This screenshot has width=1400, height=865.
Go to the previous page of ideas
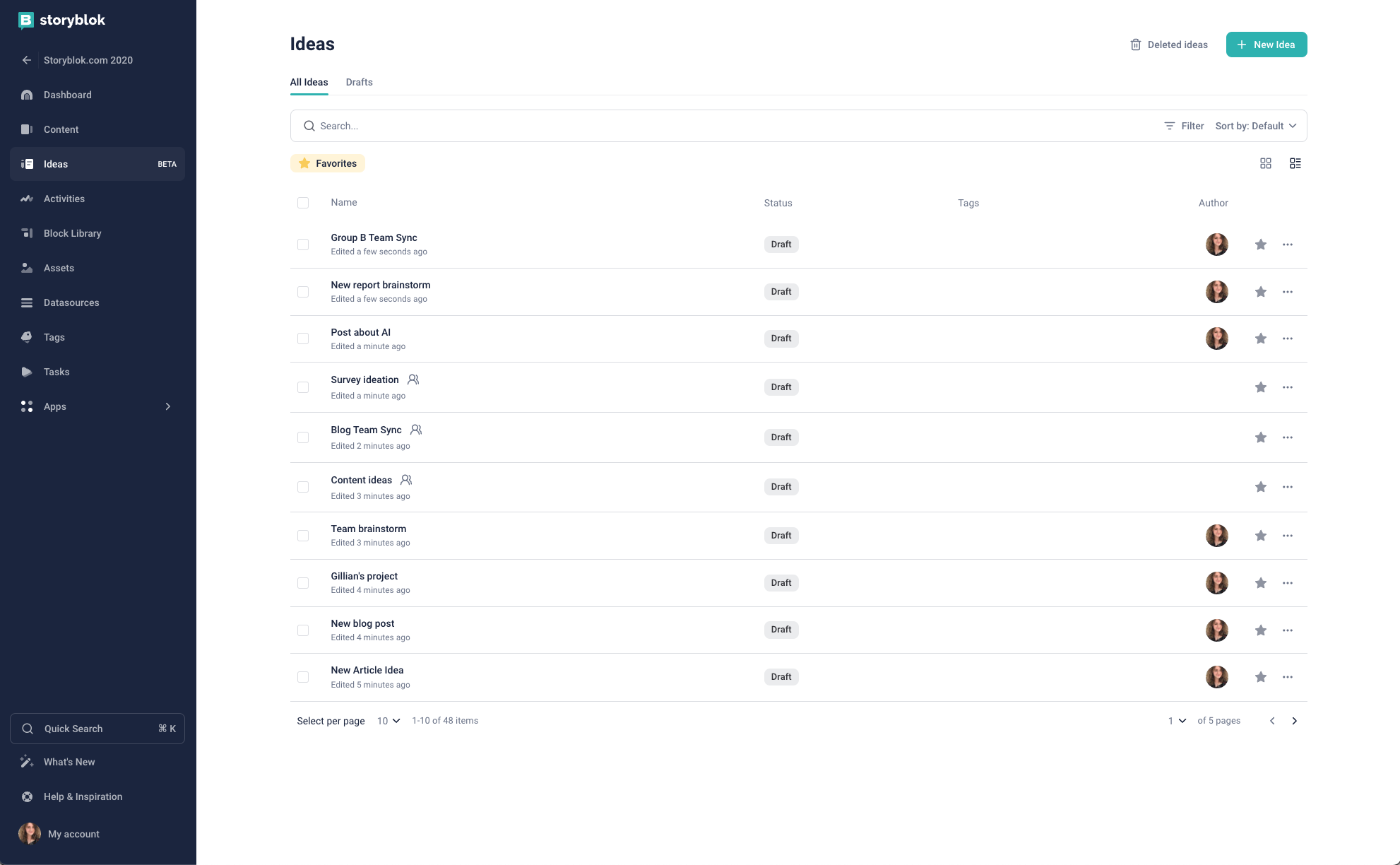1272,721
